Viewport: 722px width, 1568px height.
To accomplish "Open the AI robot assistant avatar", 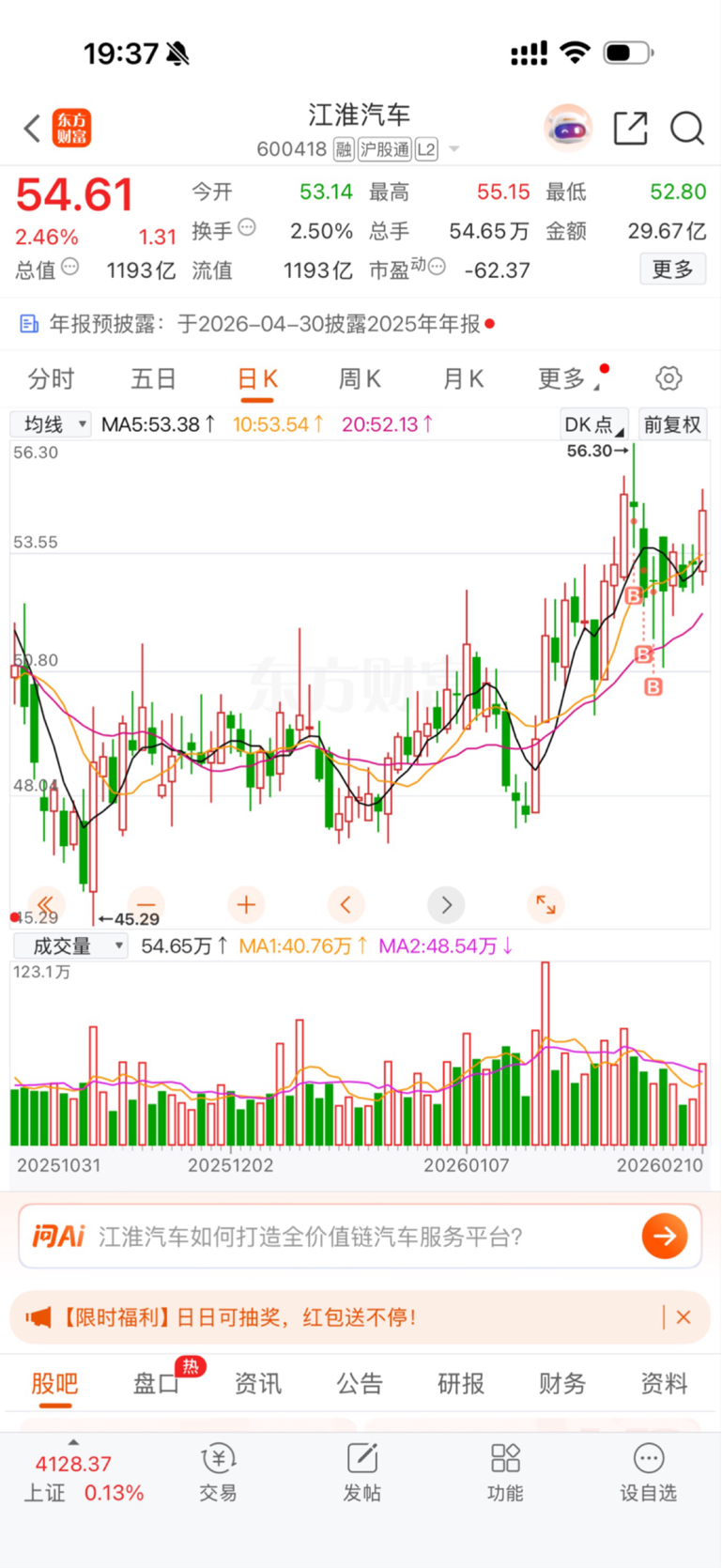I will (x=569, y=128).
